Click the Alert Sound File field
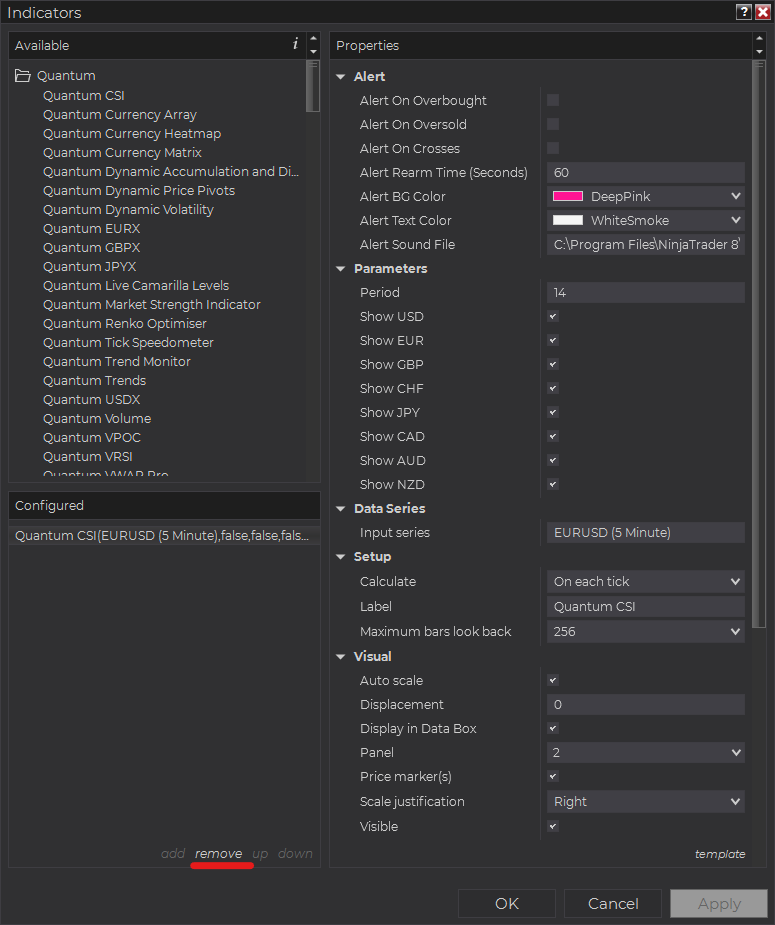 pyautogui.click(x=645, y=244)
